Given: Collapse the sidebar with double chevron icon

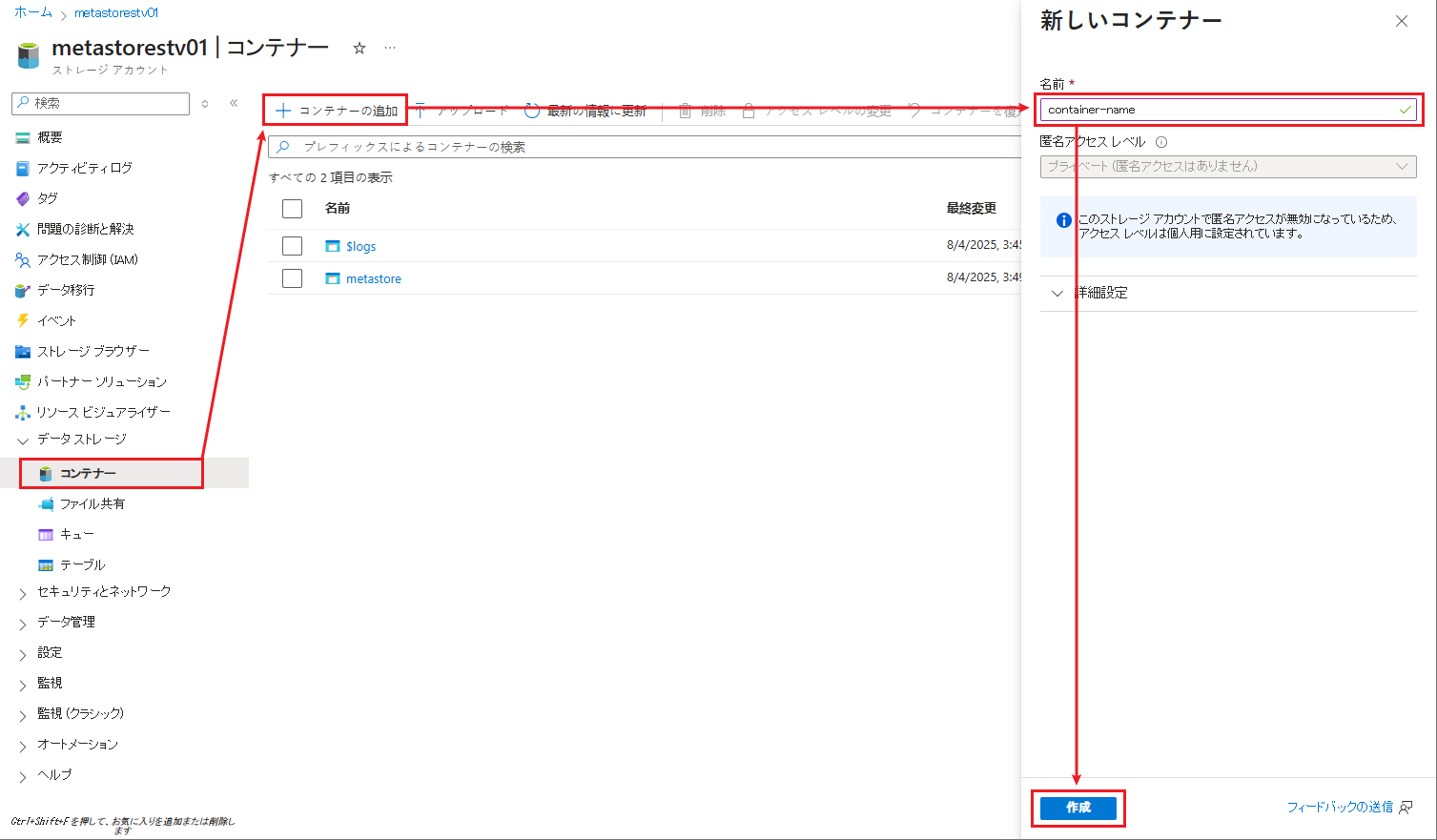Looking at the screenshot, I should pyautogui.click(x=234, y=103).
